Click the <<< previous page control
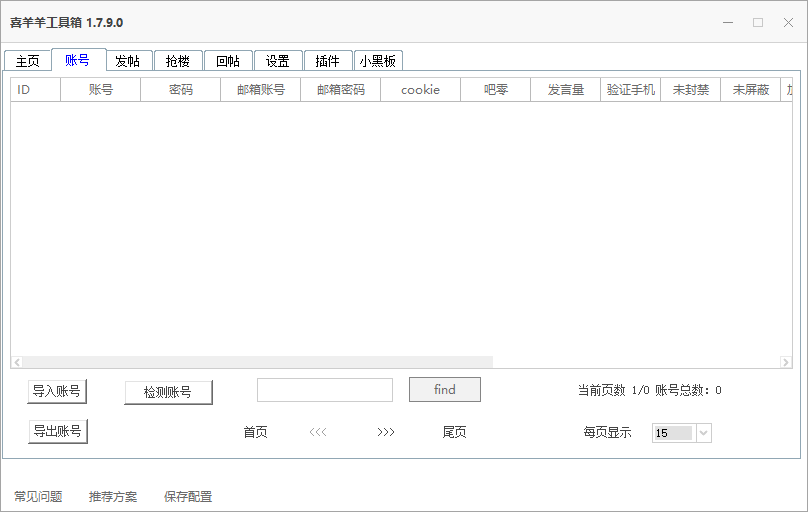This screenshot has height=512, width=808. coord(318,433)
